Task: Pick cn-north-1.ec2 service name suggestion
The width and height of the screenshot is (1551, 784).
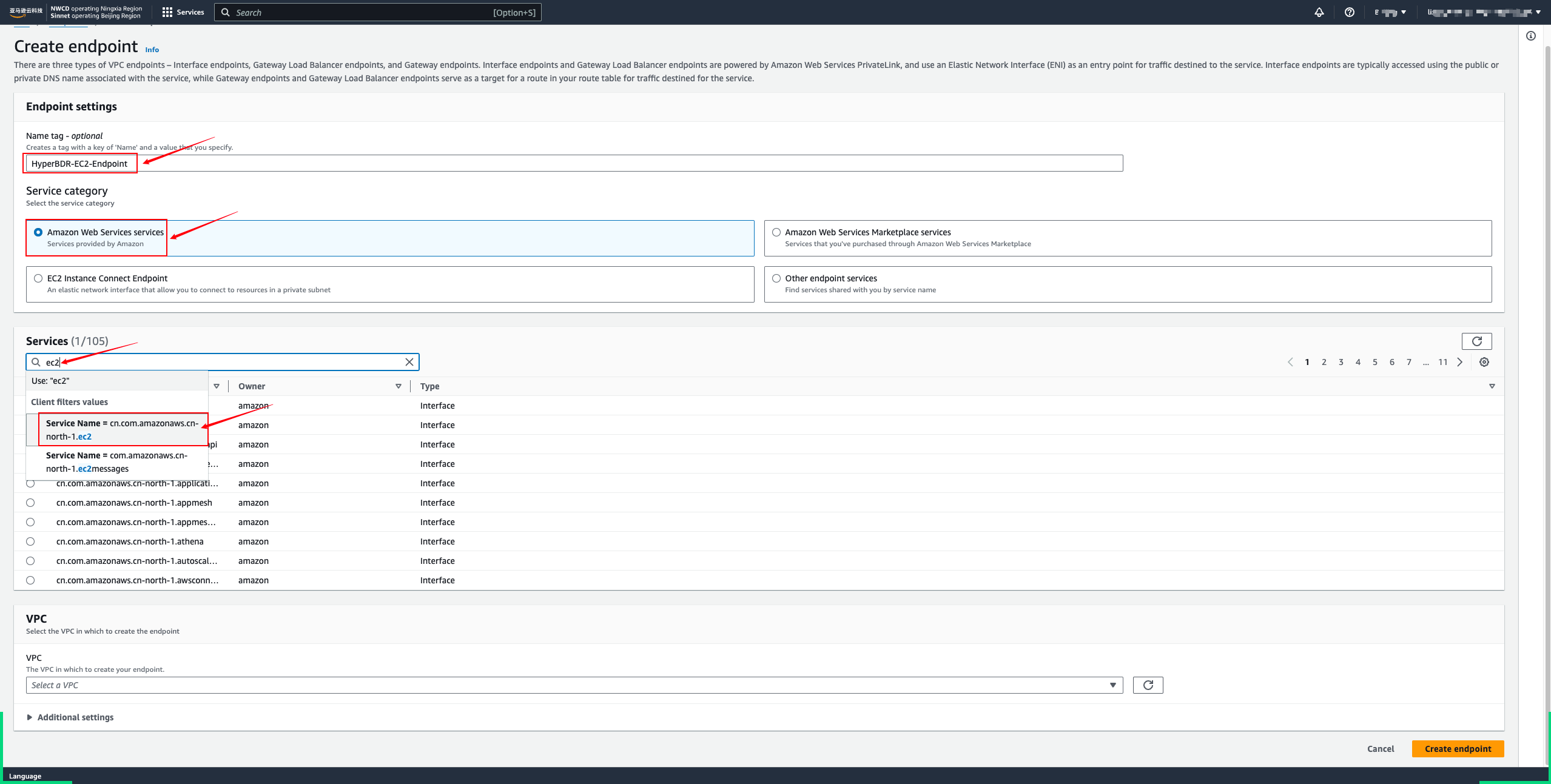Action: [122, 430]
